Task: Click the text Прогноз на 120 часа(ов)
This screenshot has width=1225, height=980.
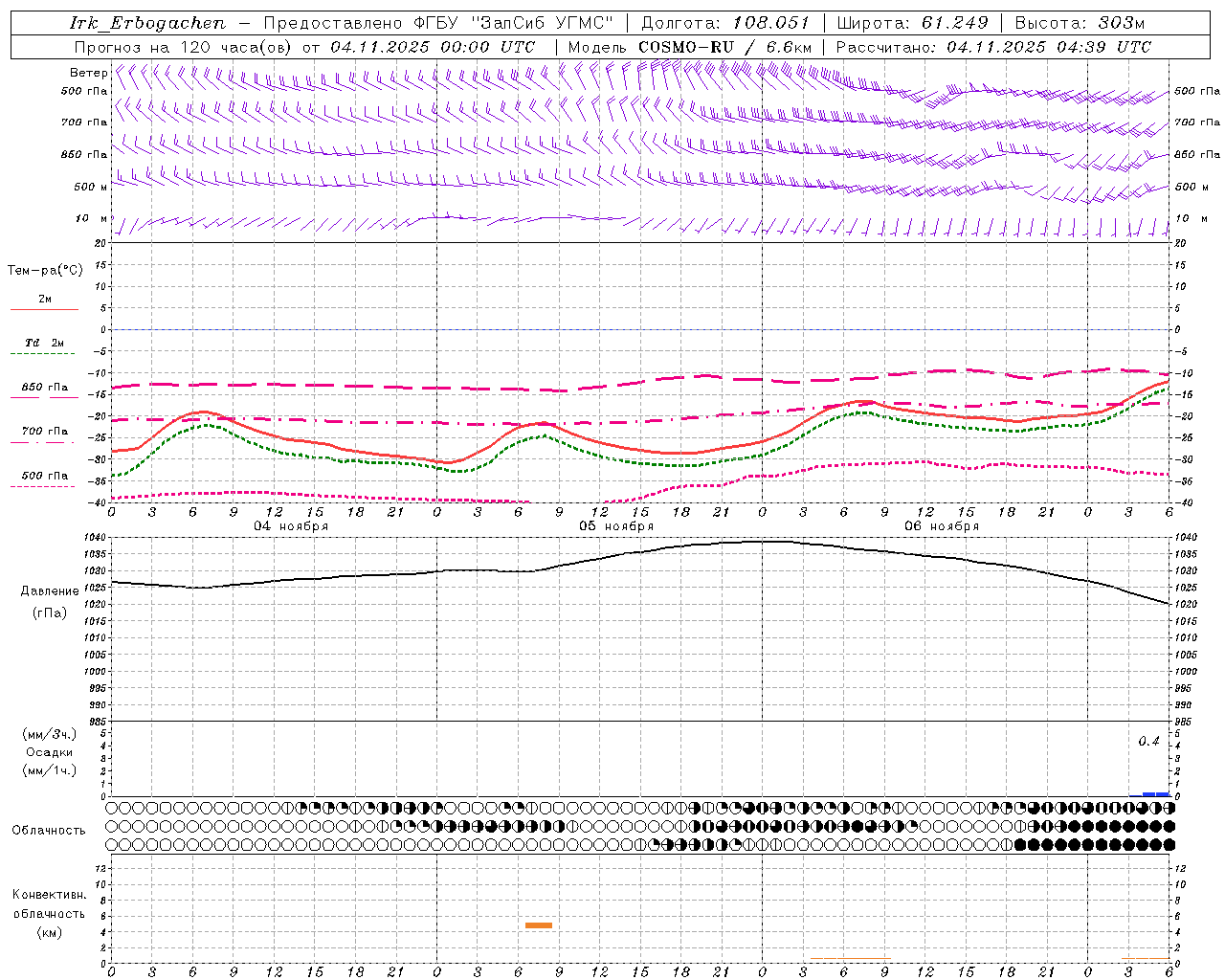Action: (x=184, y=47)
